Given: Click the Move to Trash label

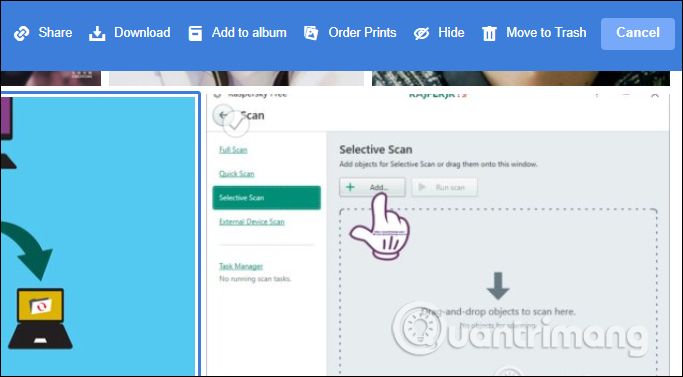Looking at the screenshot, I should (x=546, y=33).
